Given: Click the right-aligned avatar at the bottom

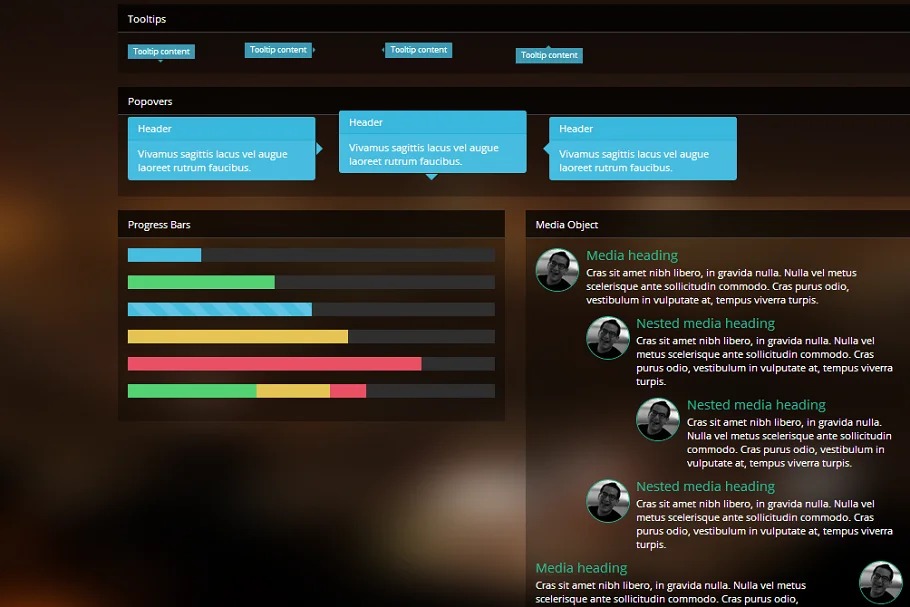Looking at the screenshot, I should tap(881, 582).
